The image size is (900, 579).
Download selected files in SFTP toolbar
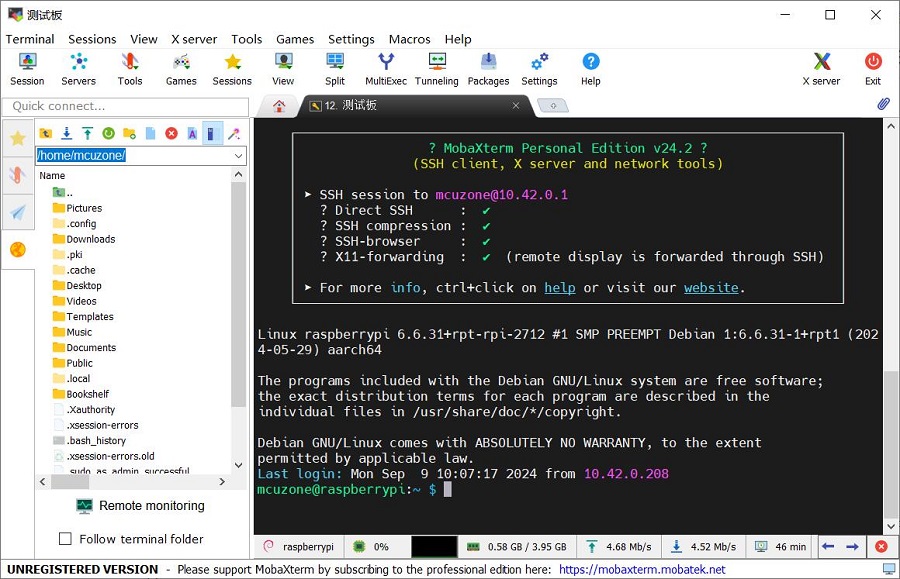[x=67, y=134]
